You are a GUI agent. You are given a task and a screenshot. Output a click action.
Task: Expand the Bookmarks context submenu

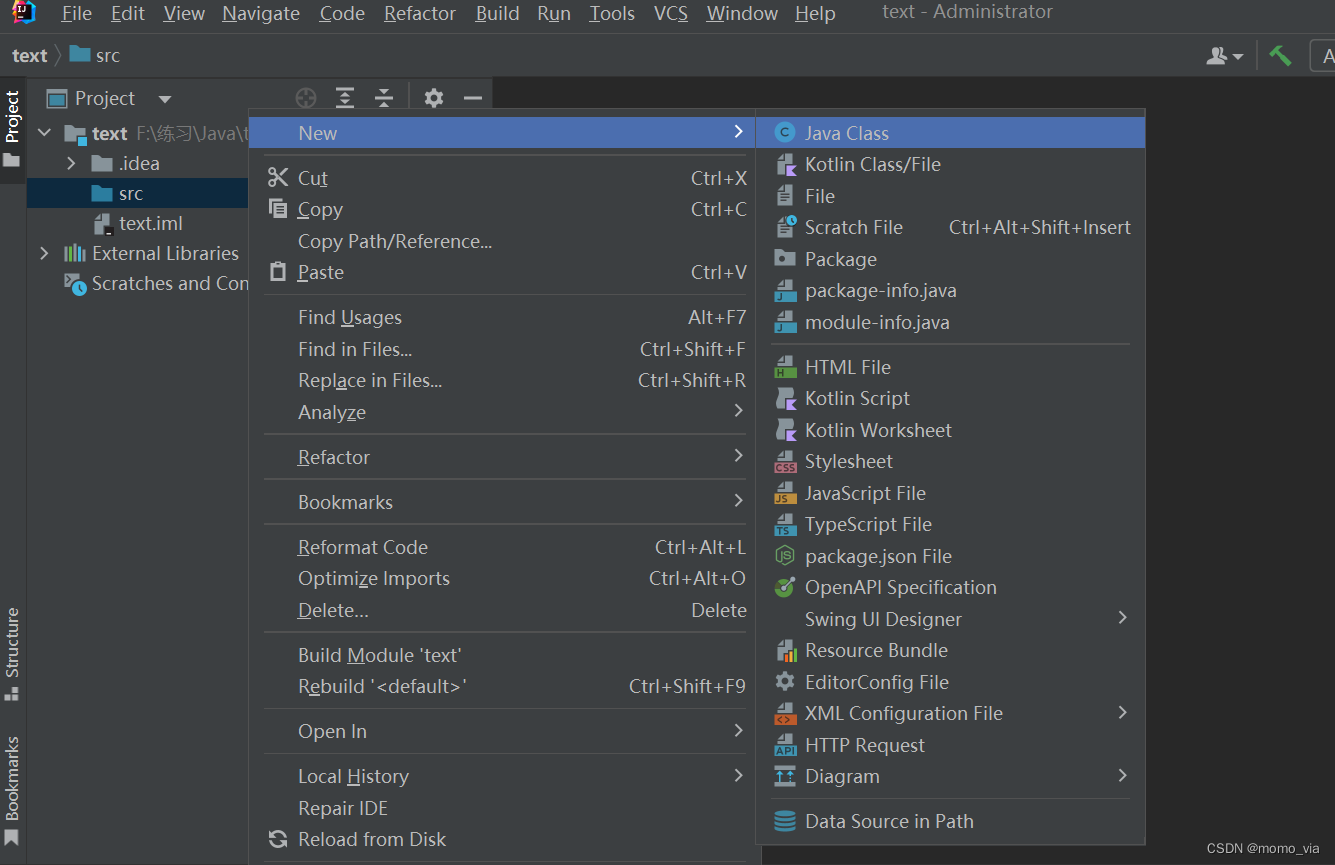click(x=502, y=502)
